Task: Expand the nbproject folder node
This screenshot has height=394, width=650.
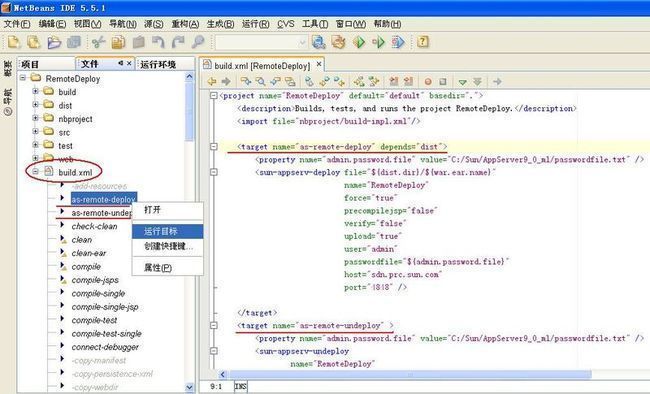Action: tap(35, 118)
